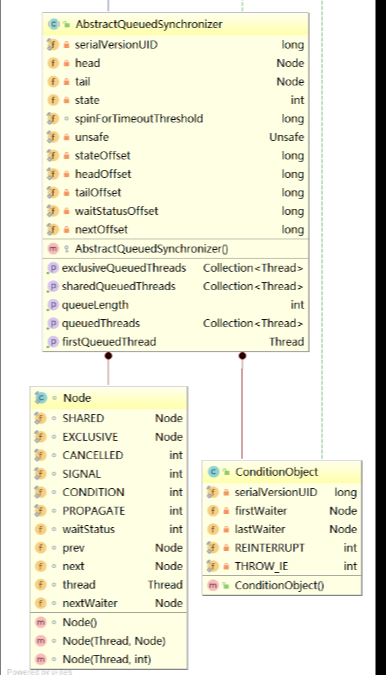Select the waitStatusOffset field row

tap(176, 211)
